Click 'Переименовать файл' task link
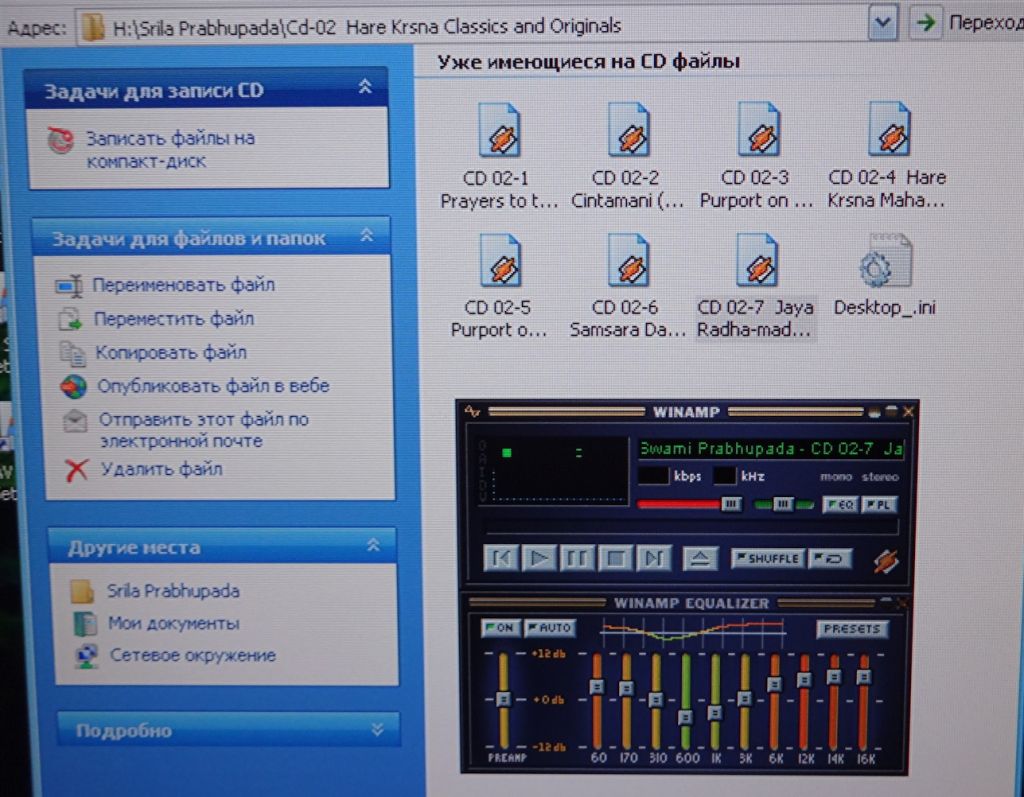This screenshot has height=797, width=1024. (184, 285)
